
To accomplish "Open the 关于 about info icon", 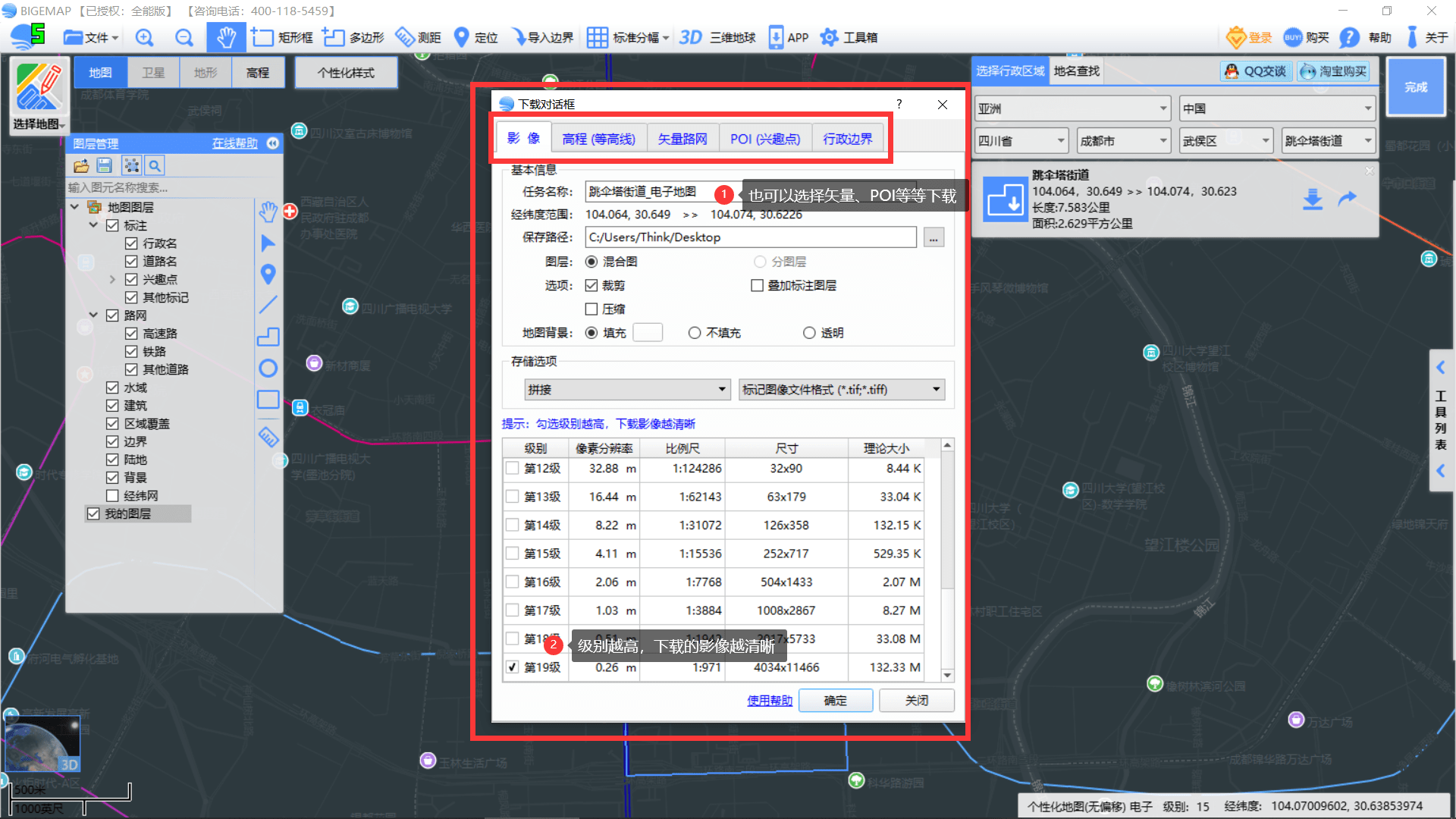I will 1426,37.
